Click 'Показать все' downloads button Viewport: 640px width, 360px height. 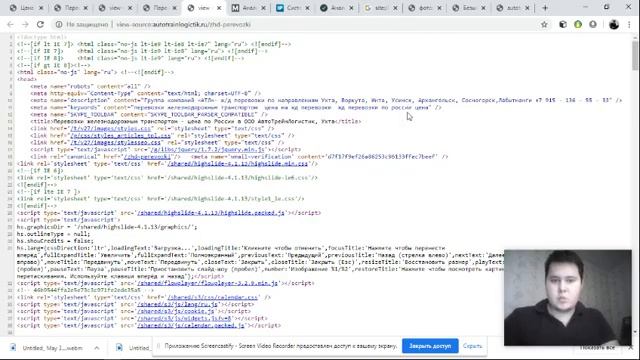597,348
